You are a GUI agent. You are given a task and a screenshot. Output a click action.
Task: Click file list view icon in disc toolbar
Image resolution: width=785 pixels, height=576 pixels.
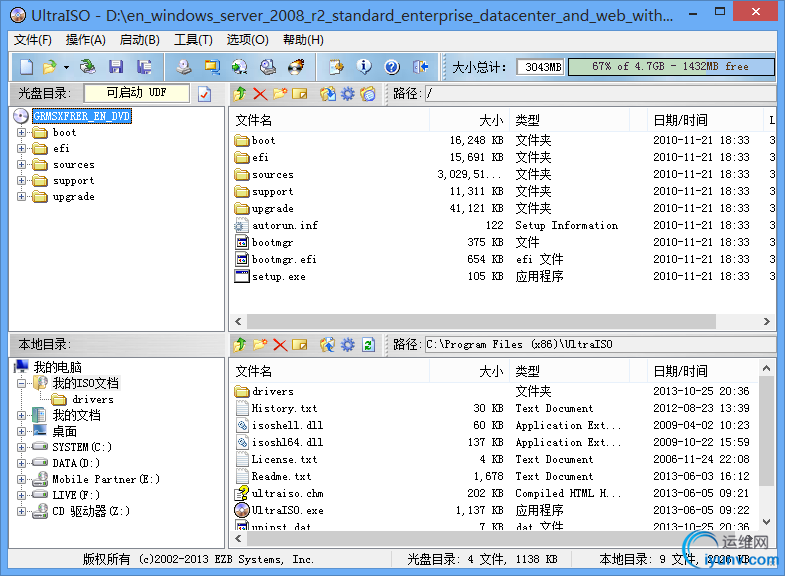[x=367, y=94]
